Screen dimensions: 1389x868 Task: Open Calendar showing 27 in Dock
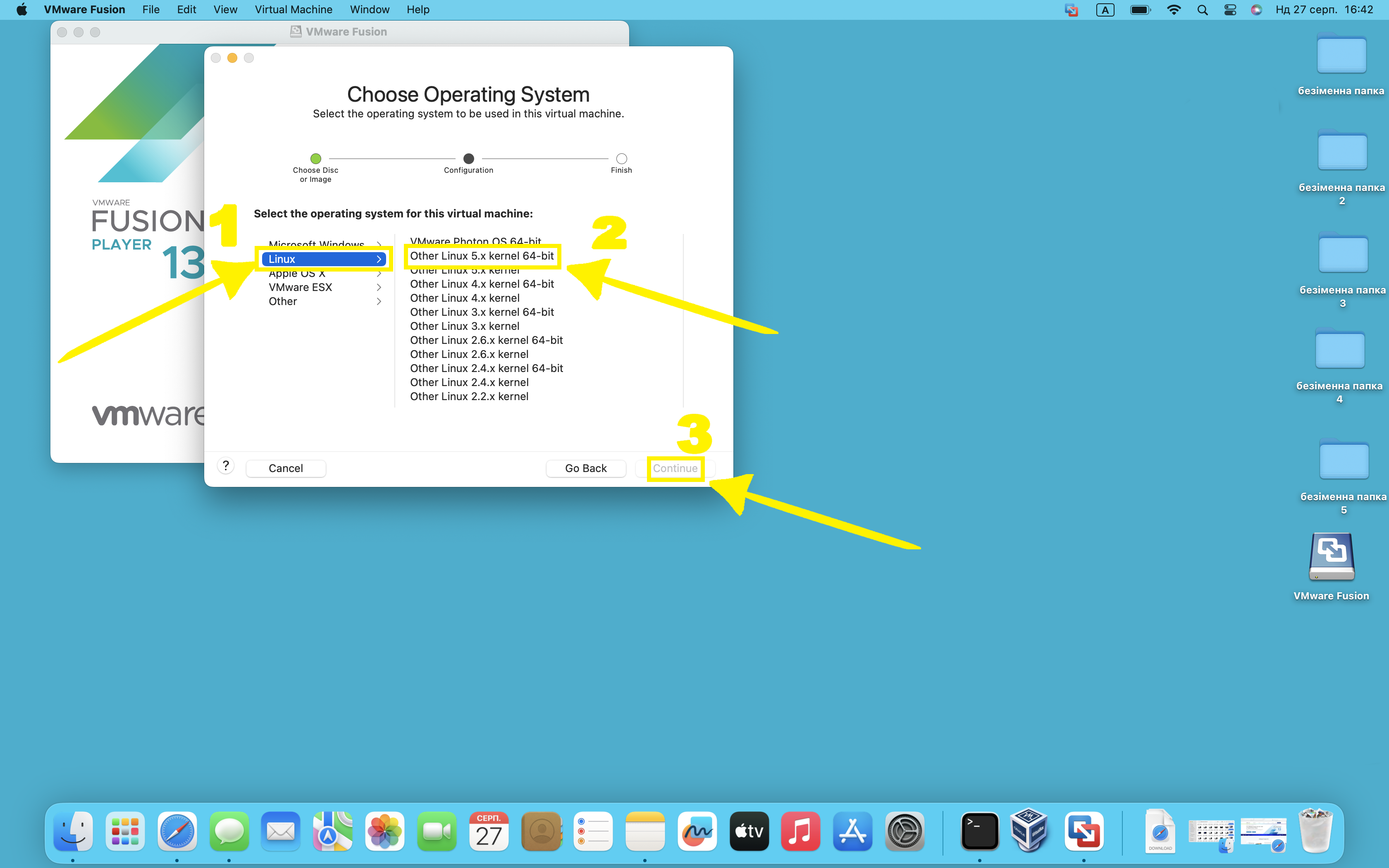pos(489,831)
